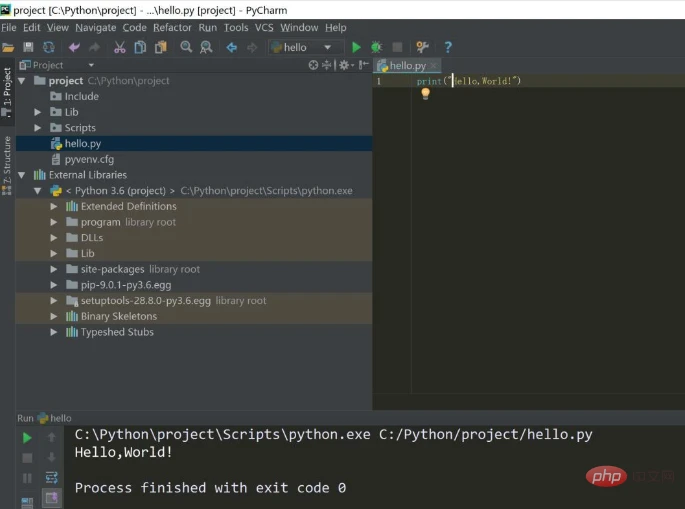Expand Binary Skeletons

point(54,317)
